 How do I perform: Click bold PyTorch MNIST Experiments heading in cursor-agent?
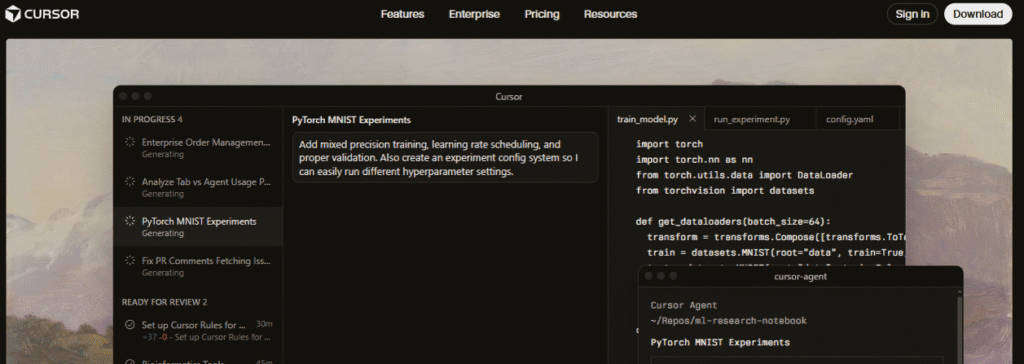720,342
